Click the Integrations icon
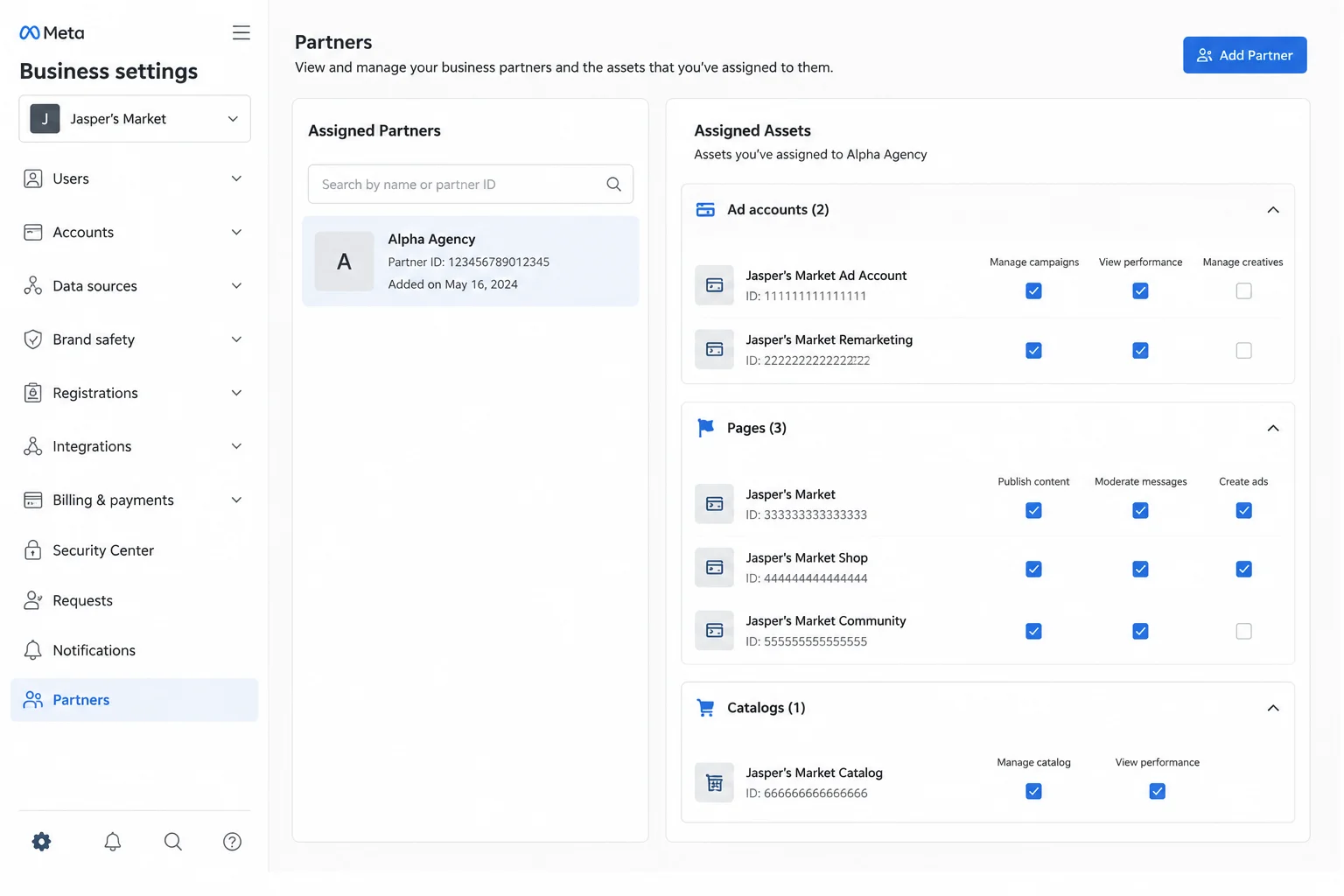 click(x=32, y=446)
